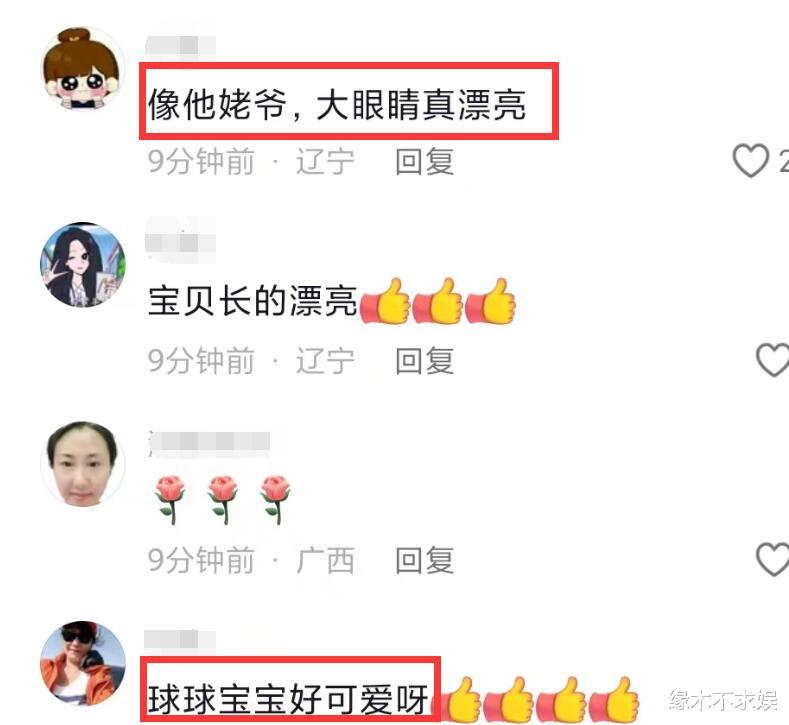
Task: Open winking anime girl avatar profile
Action: coord(83,265)
